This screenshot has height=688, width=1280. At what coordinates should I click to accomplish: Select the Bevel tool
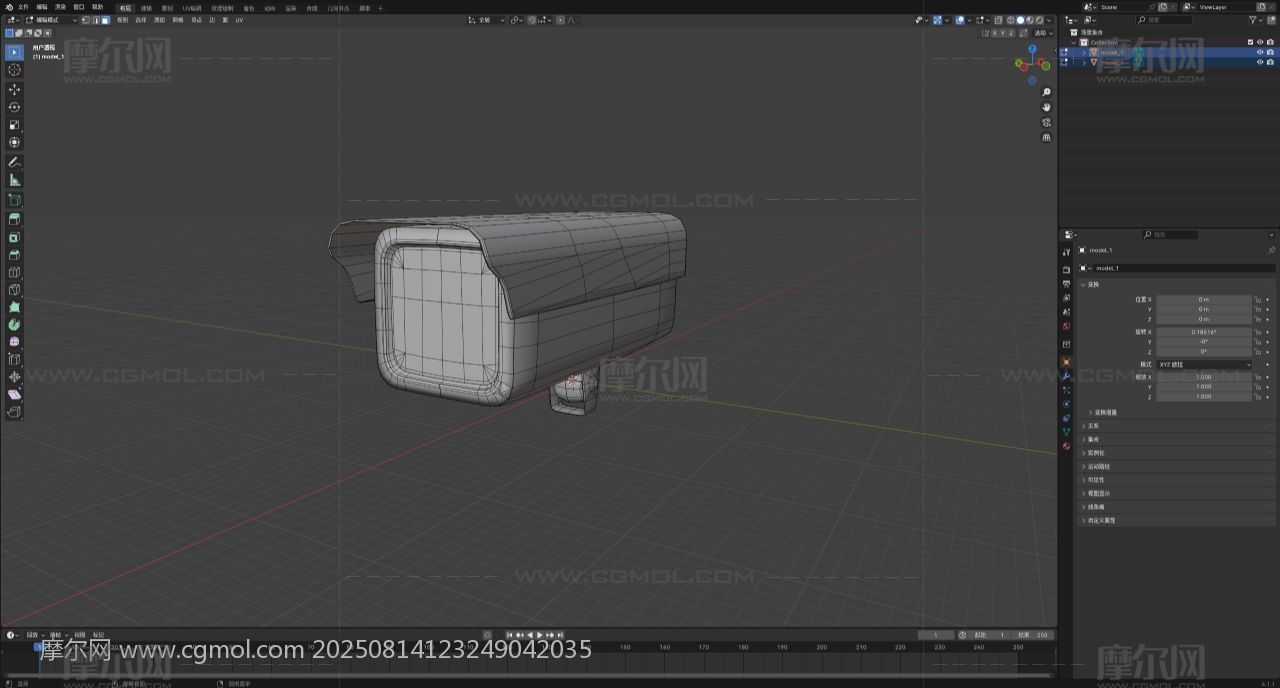[14, 254]
